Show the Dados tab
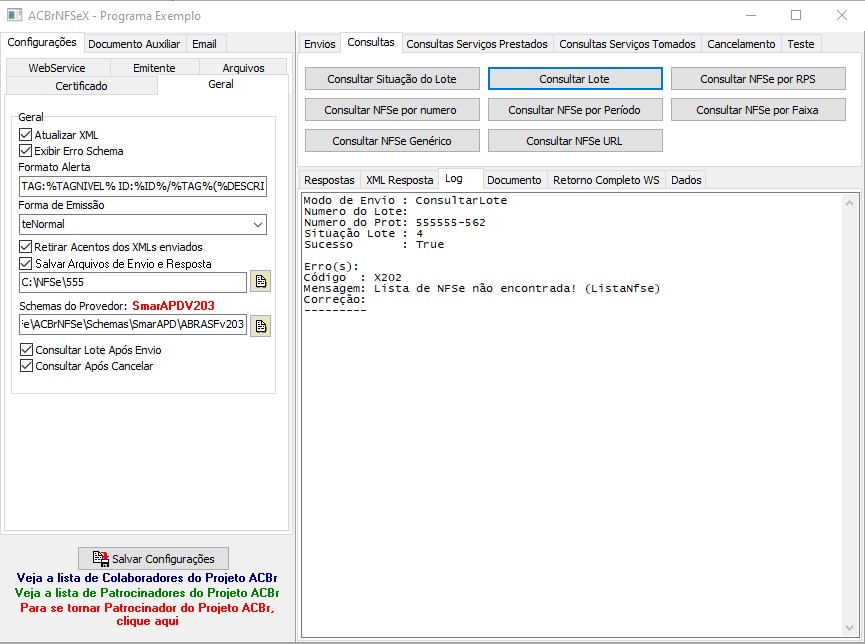Viewport: 865px width, 644px height. tap(686, 180)
